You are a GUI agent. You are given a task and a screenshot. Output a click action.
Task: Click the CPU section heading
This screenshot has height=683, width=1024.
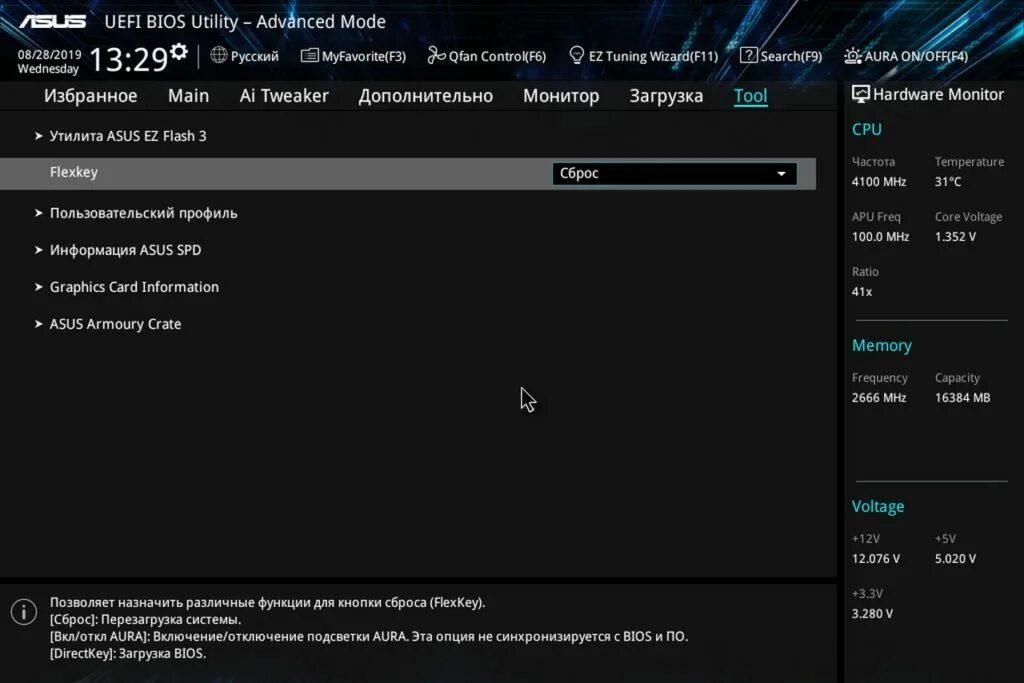point(867,129)
